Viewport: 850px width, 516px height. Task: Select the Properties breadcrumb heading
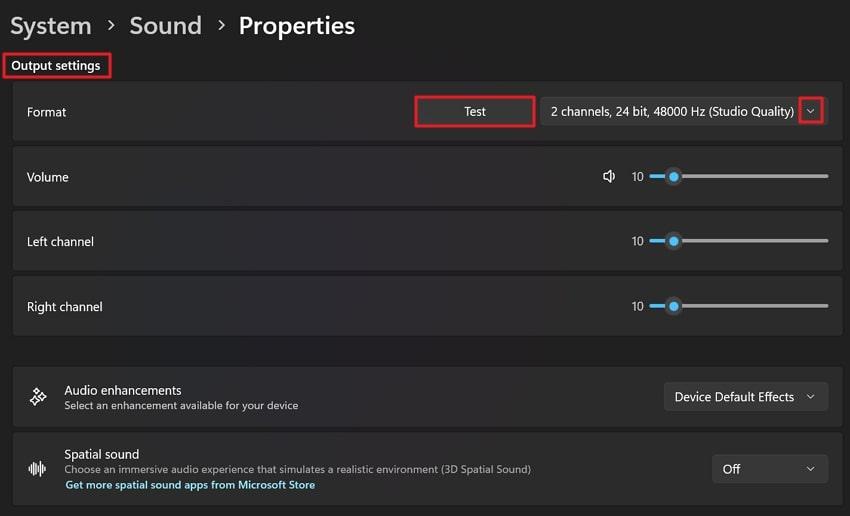point(297,26)
